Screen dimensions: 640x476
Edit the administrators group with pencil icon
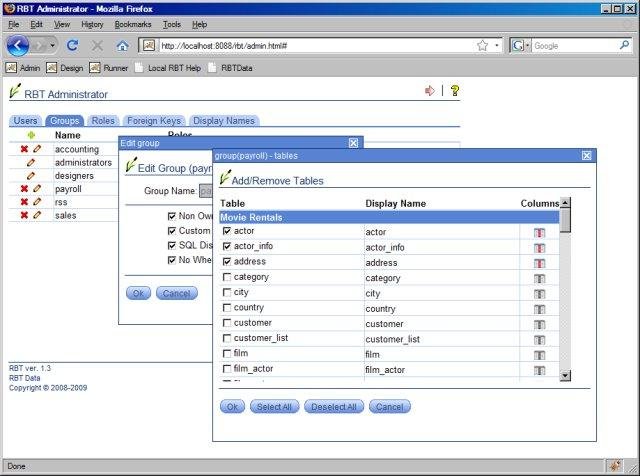(31, 162)
